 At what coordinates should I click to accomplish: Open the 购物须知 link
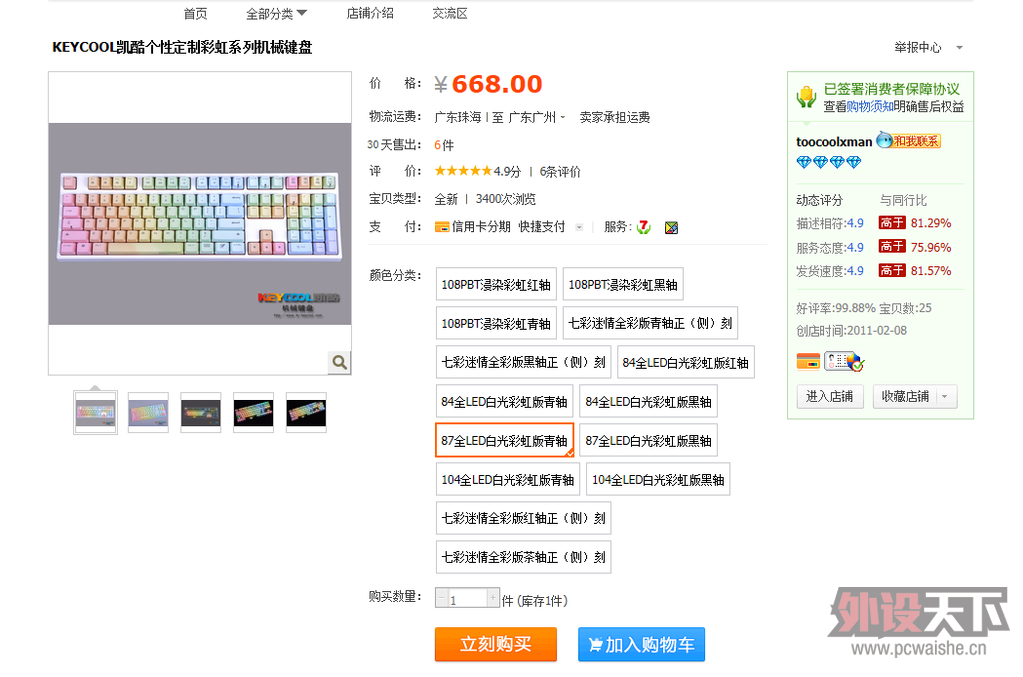click(x=870, y=106)
